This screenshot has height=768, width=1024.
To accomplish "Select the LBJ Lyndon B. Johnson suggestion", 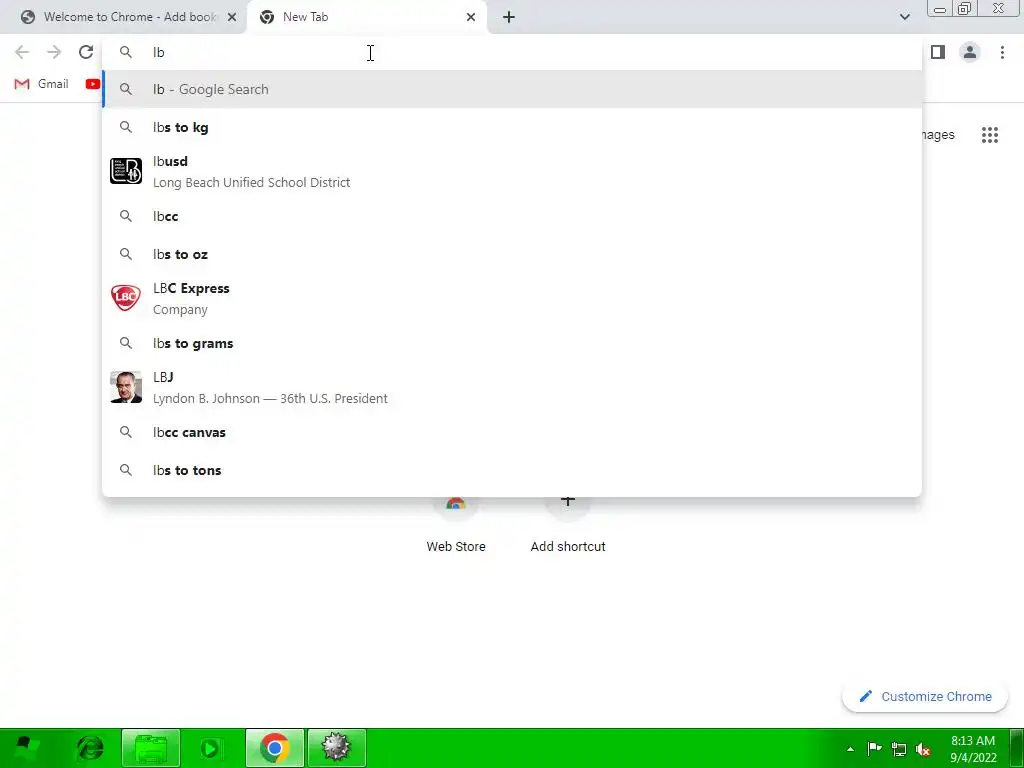I will coord(512,387).
